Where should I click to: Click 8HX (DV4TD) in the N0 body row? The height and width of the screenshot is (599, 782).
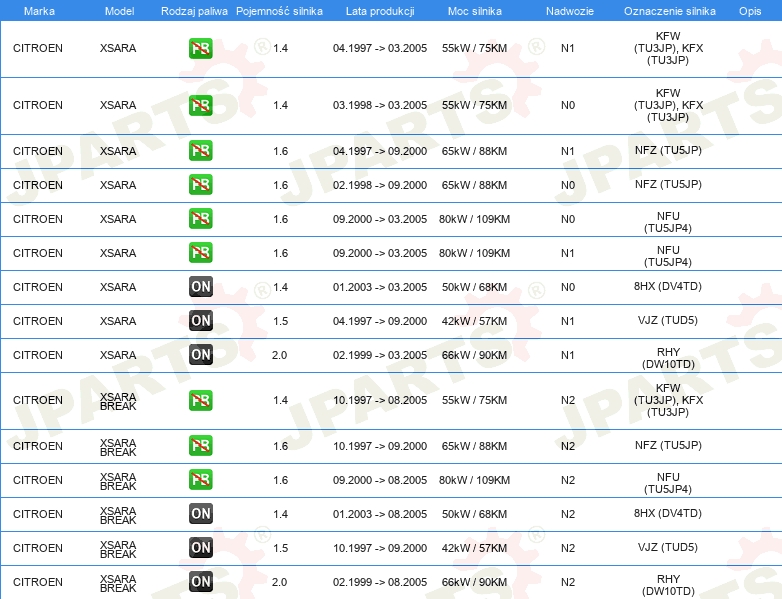[668, 286]
